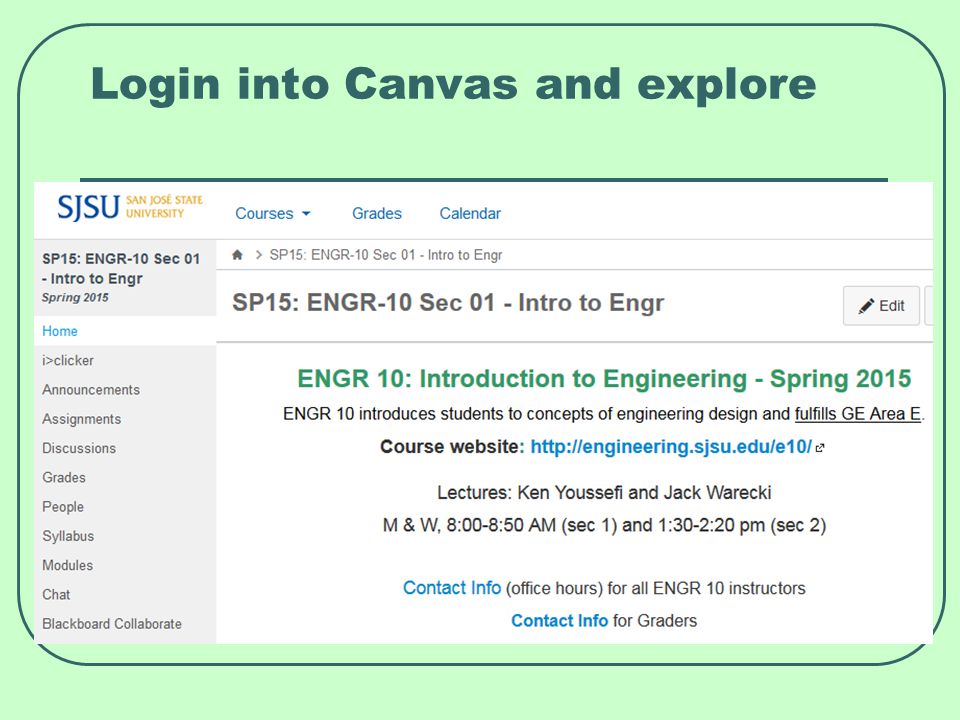Click the pencil icon on the Edit button
960x720 pixels.
(866, 306)
